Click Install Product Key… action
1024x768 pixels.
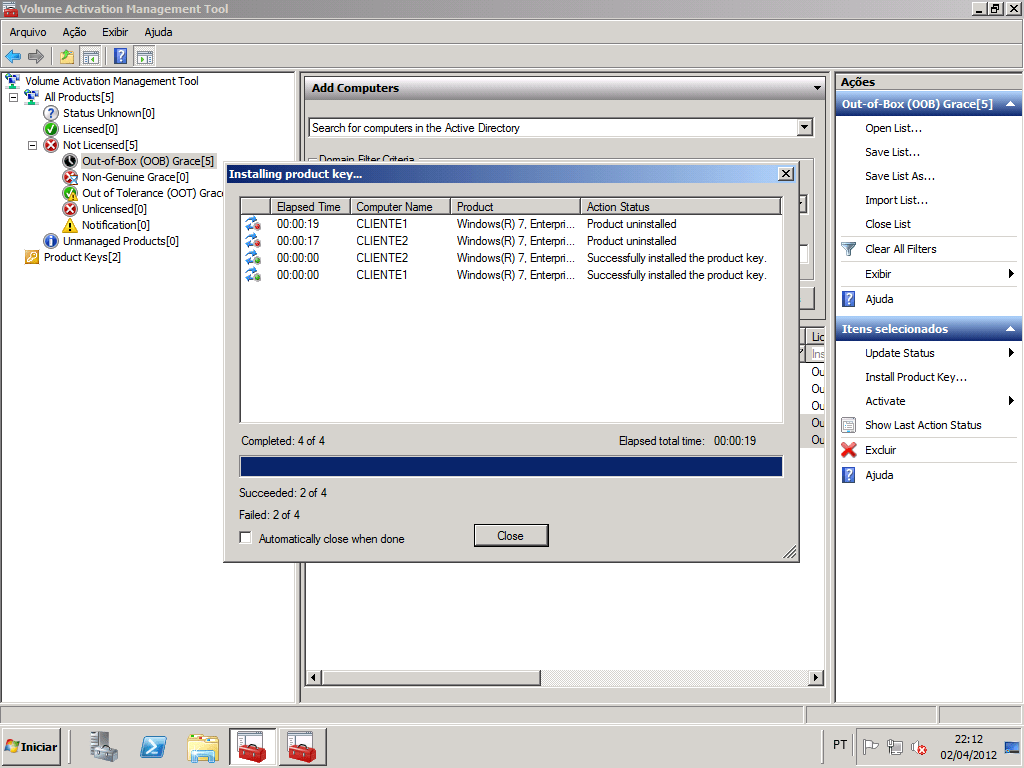[916, 377]
